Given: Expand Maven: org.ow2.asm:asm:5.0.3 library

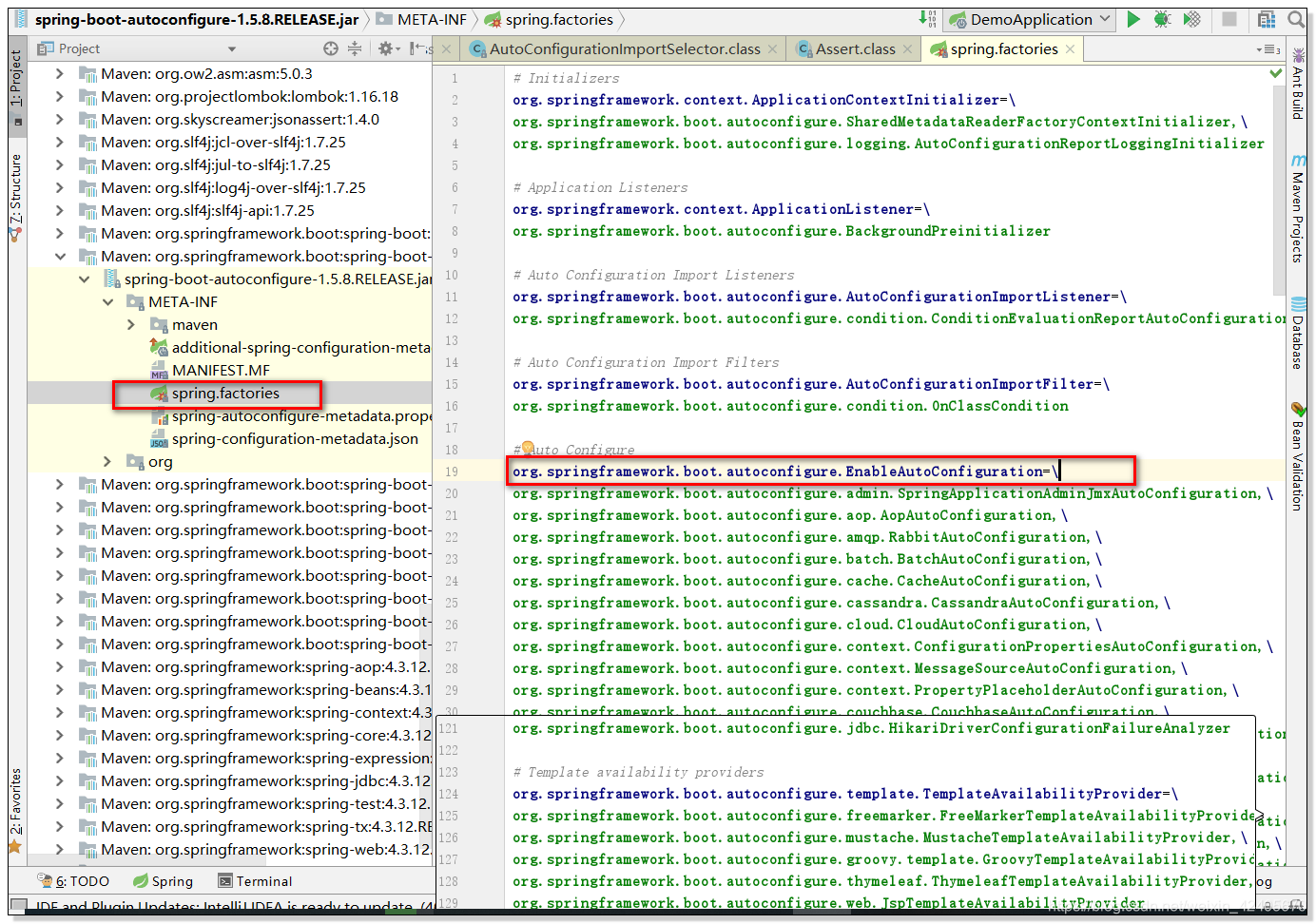Looking at the screenshot, I should pos(60,73).
